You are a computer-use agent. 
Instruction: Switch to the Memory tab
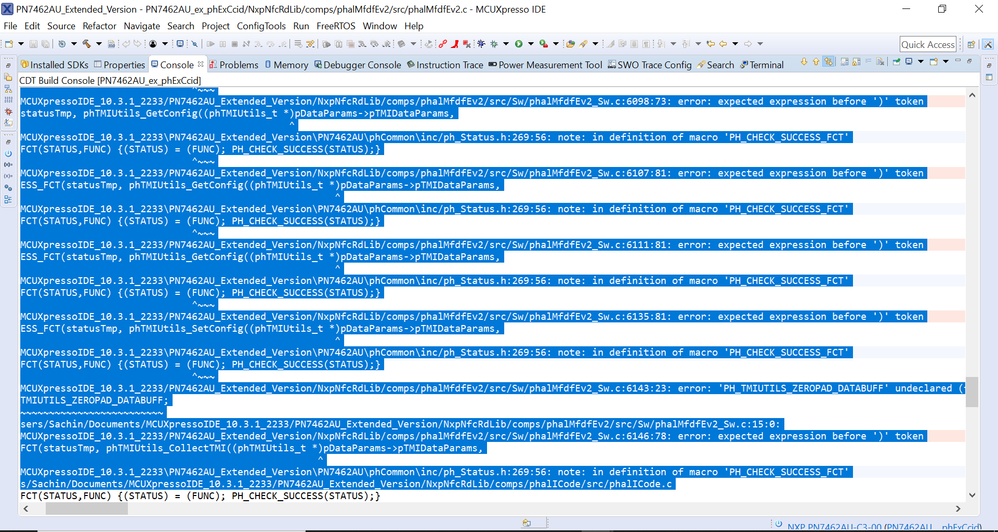pos(286,65)
